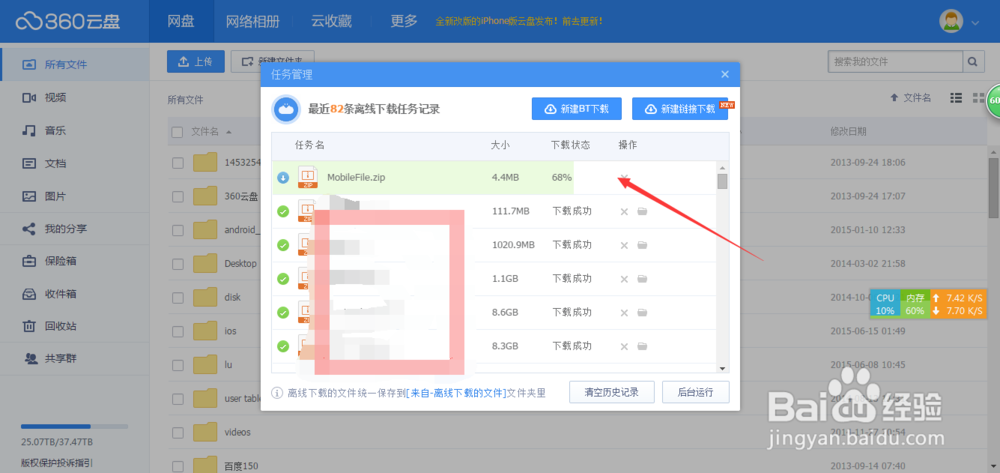Open folder of the 8.3GB download
1000x473 pixels.
pos(642,346)
